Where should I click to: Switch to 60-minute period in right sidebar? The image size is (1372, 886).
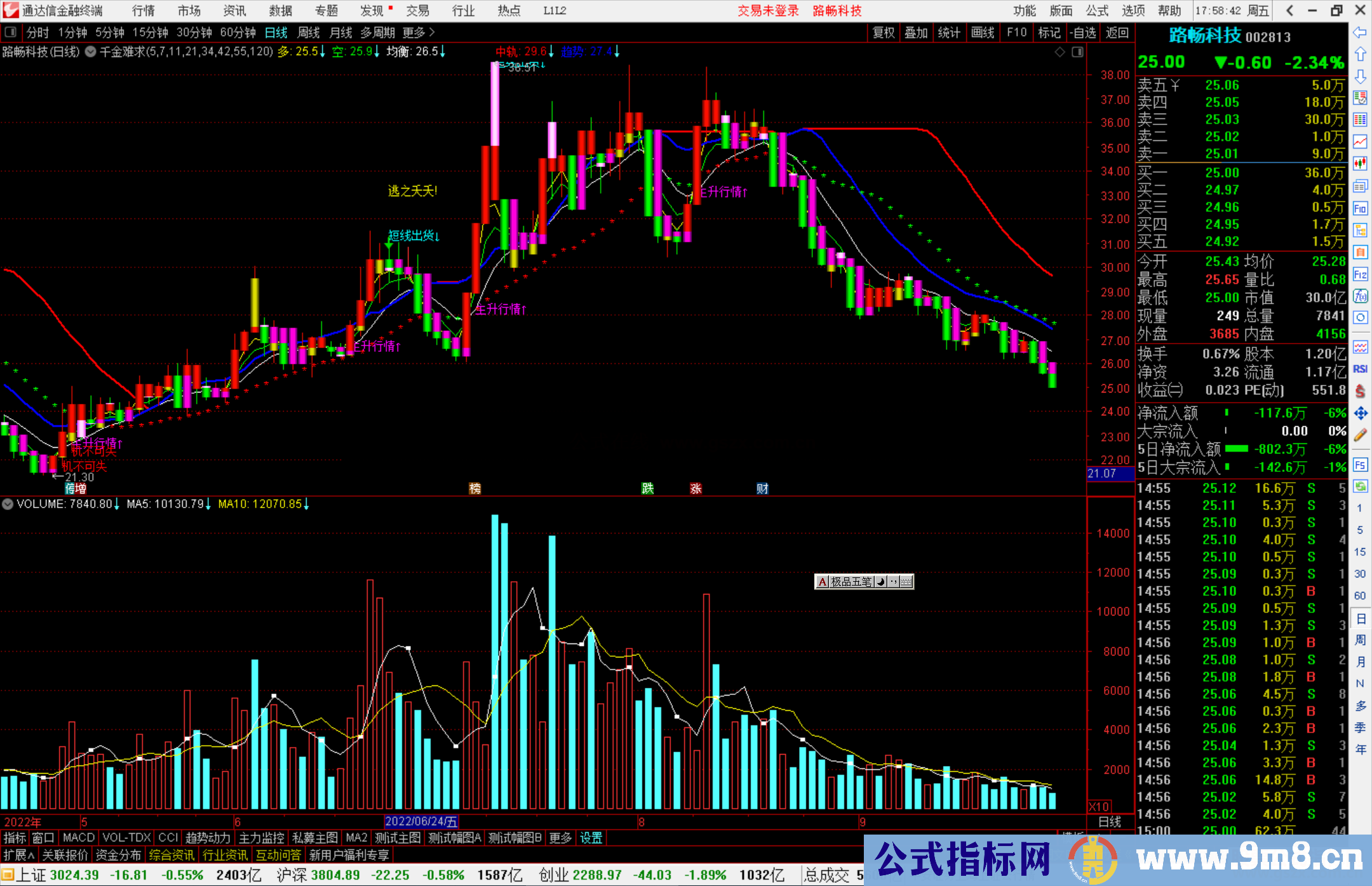coord(1359,596)
